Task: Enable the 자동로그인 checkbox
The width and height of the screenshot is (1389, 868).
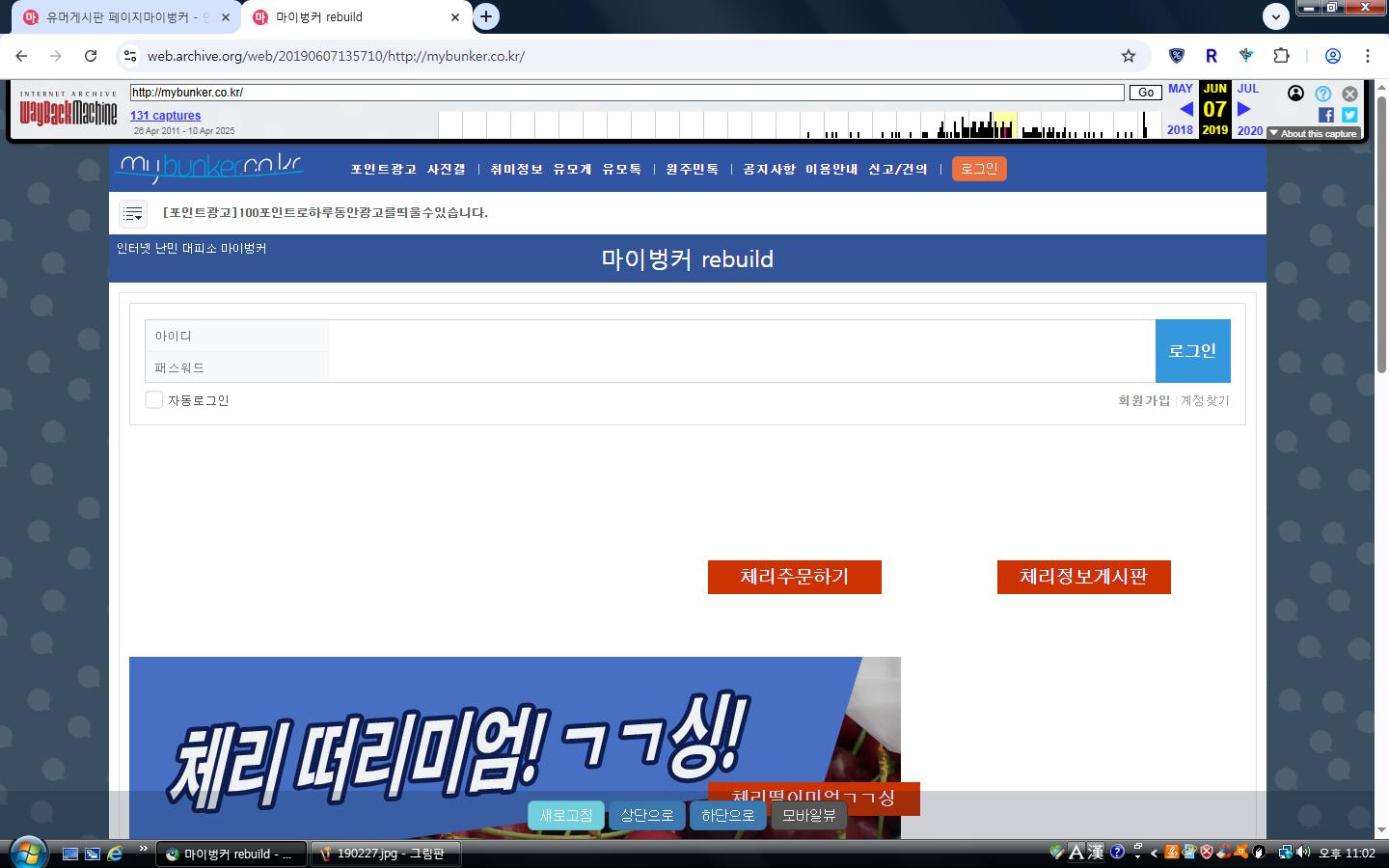Action: tap(154, 400)
